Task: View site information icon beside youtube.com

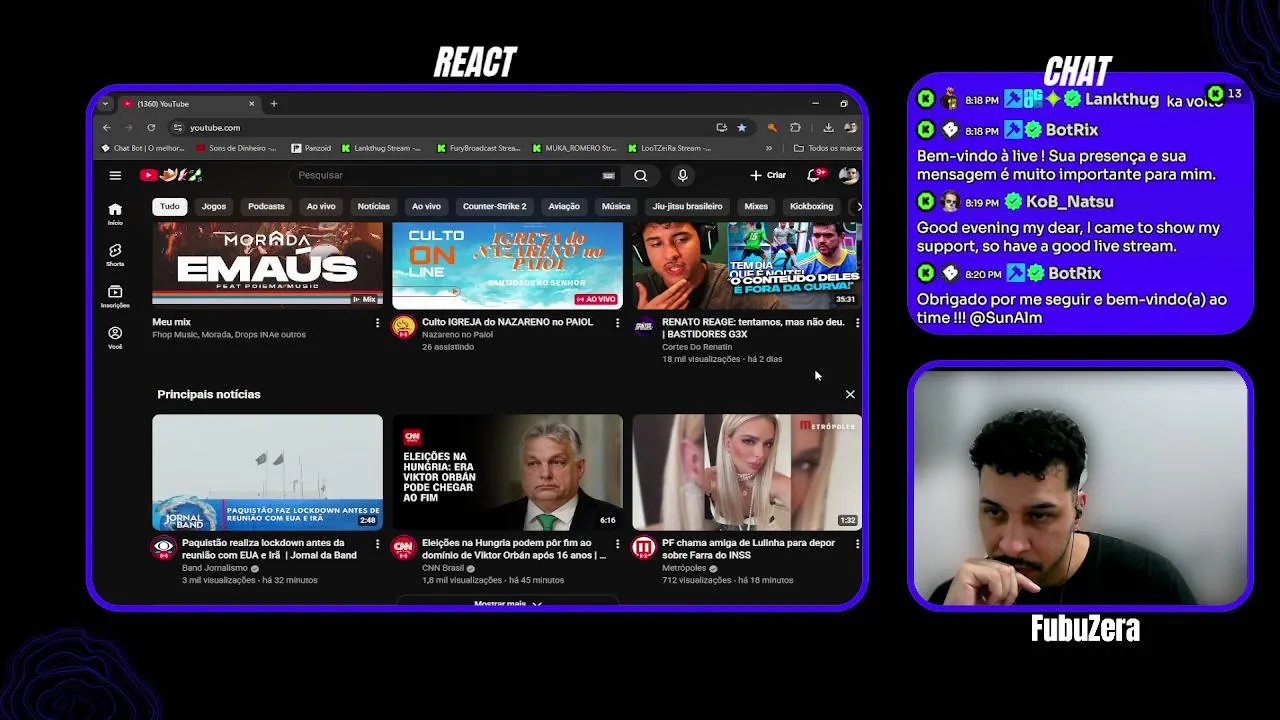Action: tap(177, 127)
